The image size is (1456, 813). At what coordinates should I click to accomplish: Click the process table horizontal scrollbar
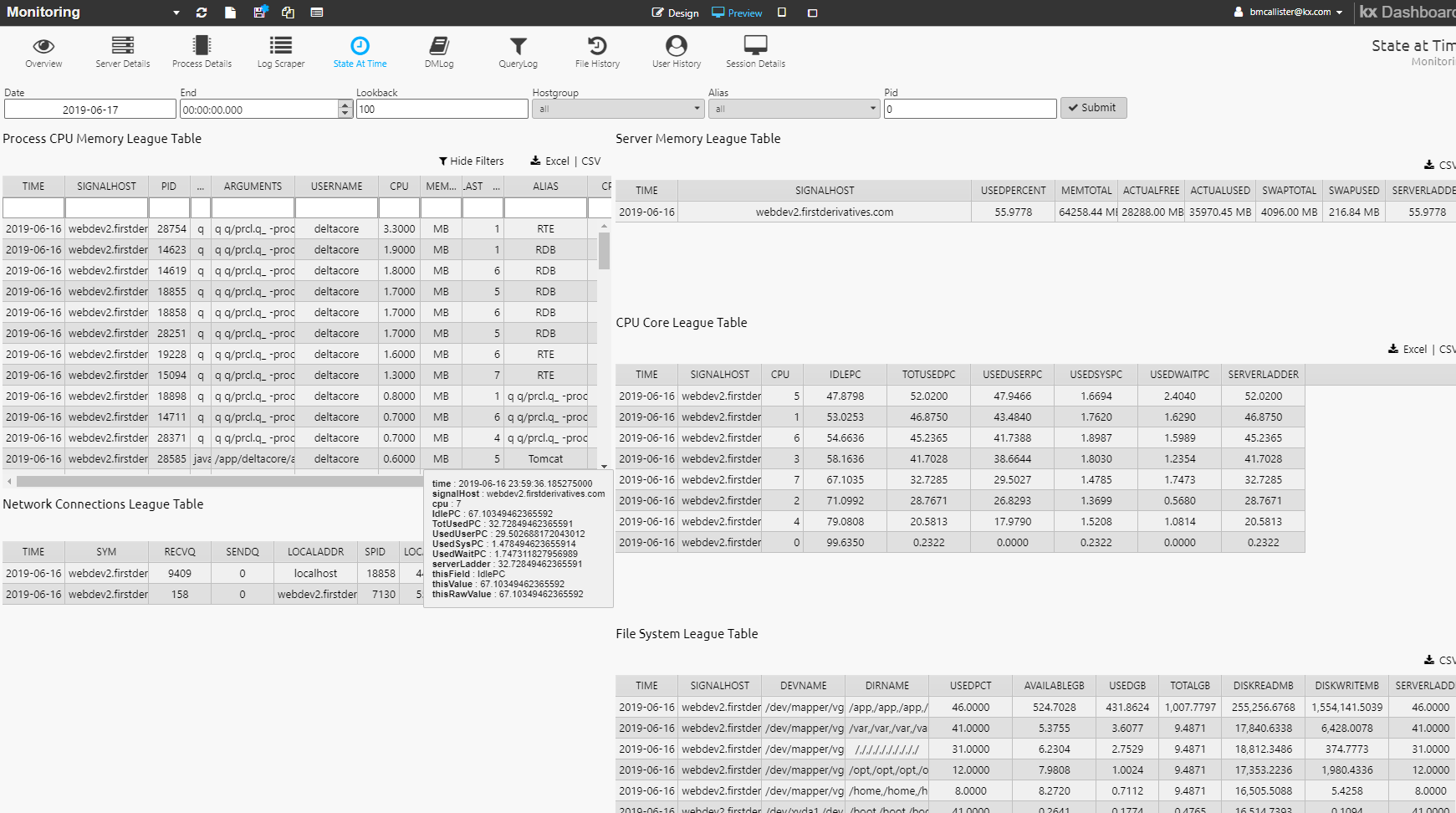219,481
